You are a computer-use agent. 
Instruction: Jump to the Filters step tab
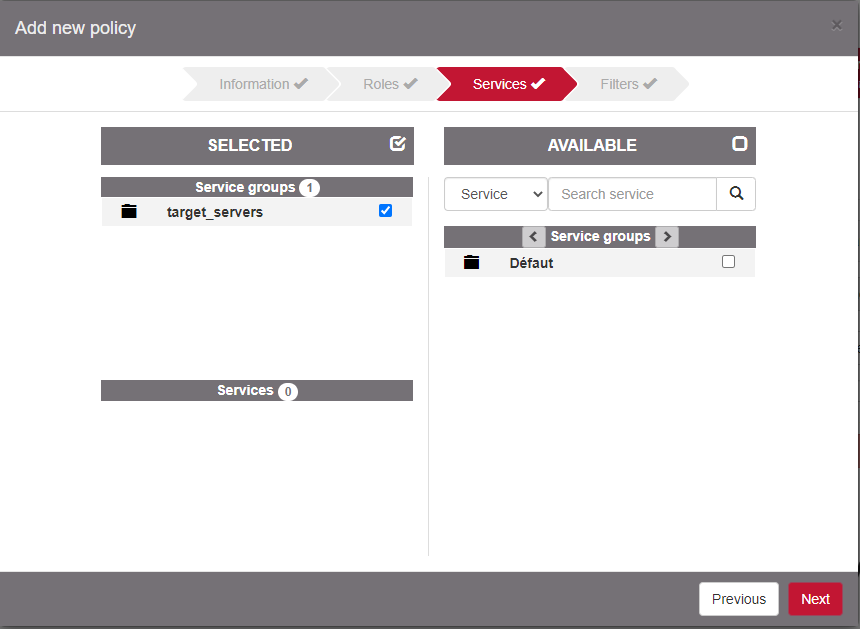pyautogui.click(x=628, y=84)
